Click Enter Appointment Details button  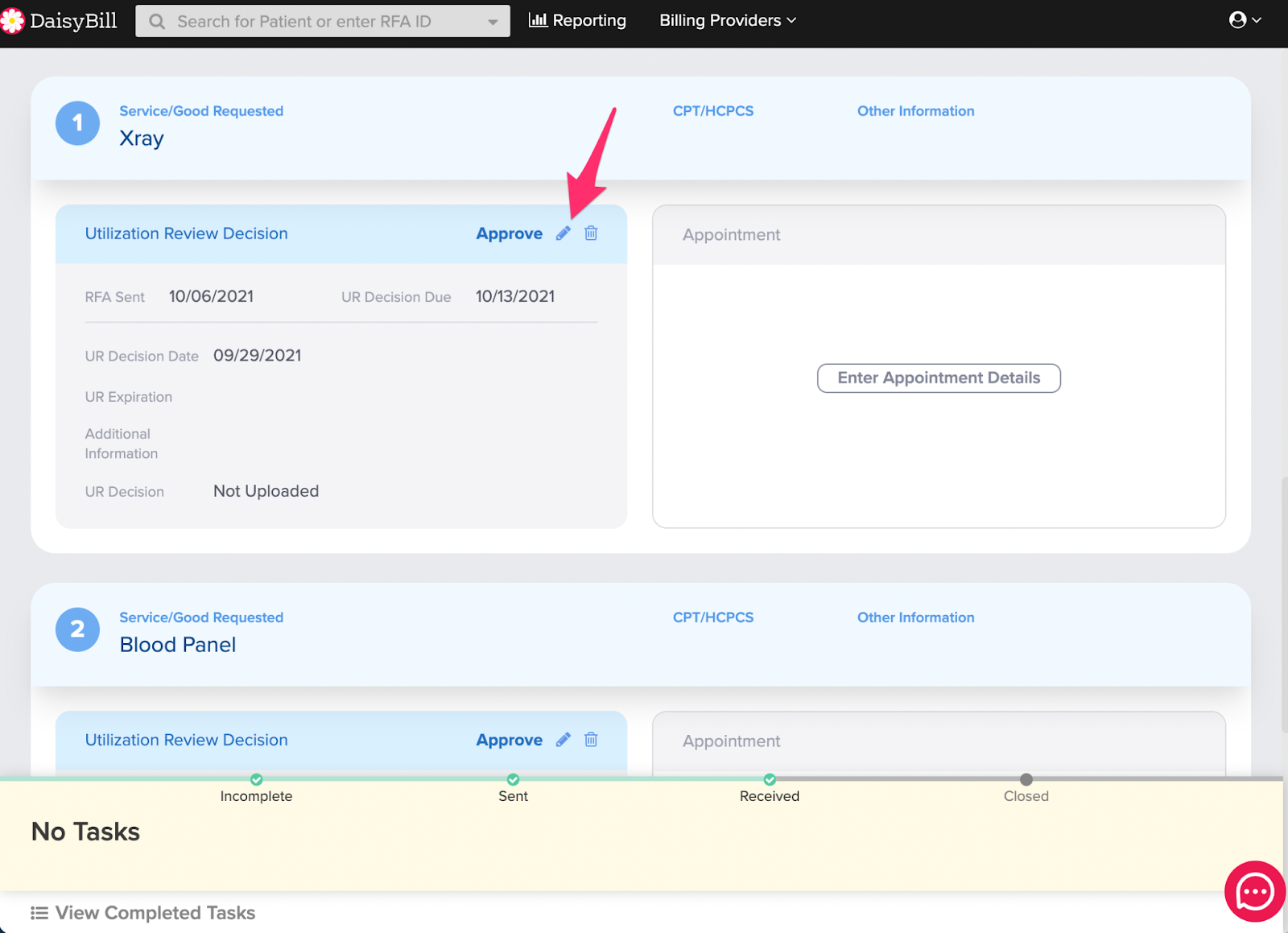939,378
